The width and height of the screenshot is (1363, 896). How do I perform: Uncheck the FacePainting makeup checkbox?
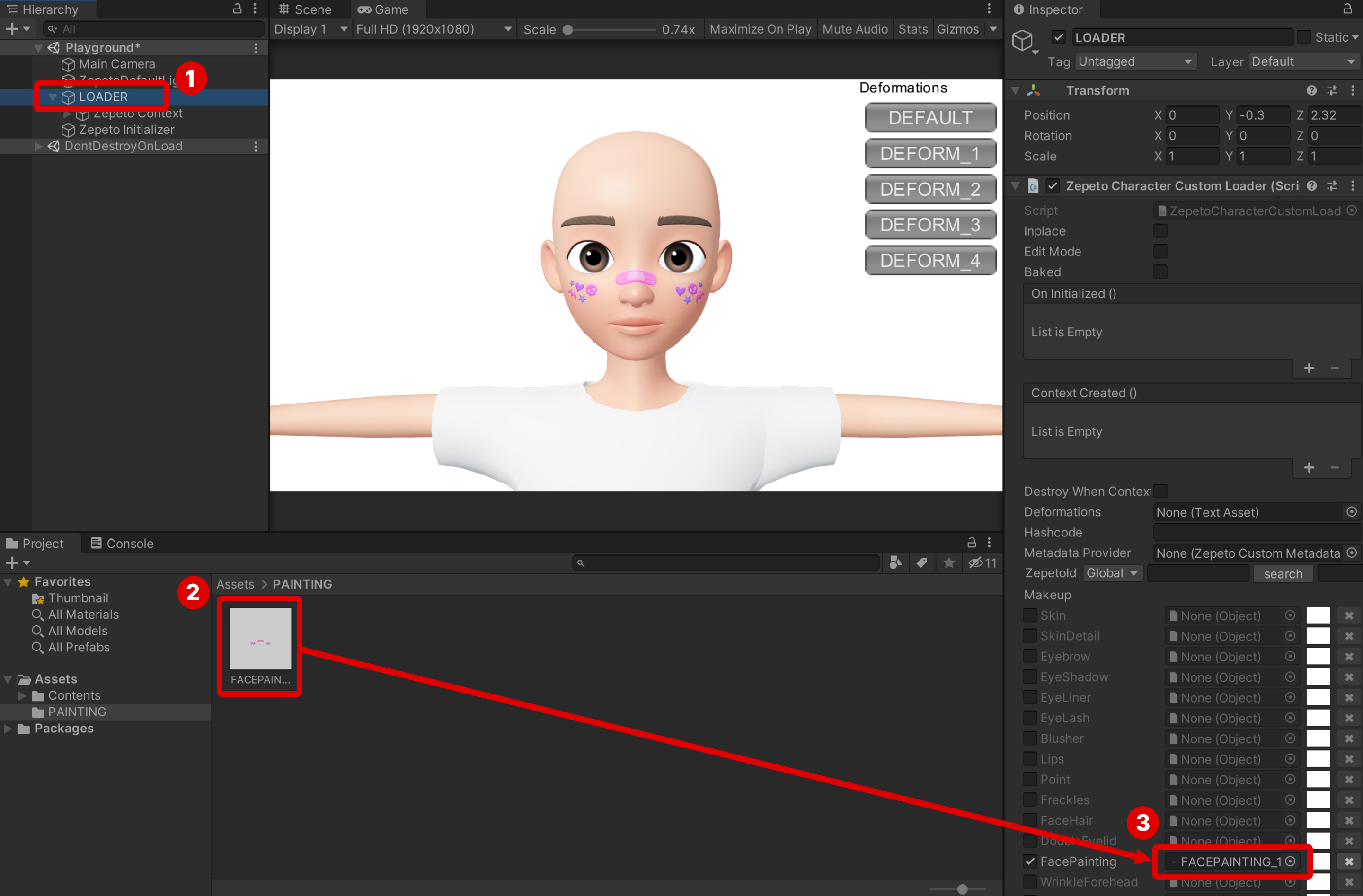coord(1030,861)
